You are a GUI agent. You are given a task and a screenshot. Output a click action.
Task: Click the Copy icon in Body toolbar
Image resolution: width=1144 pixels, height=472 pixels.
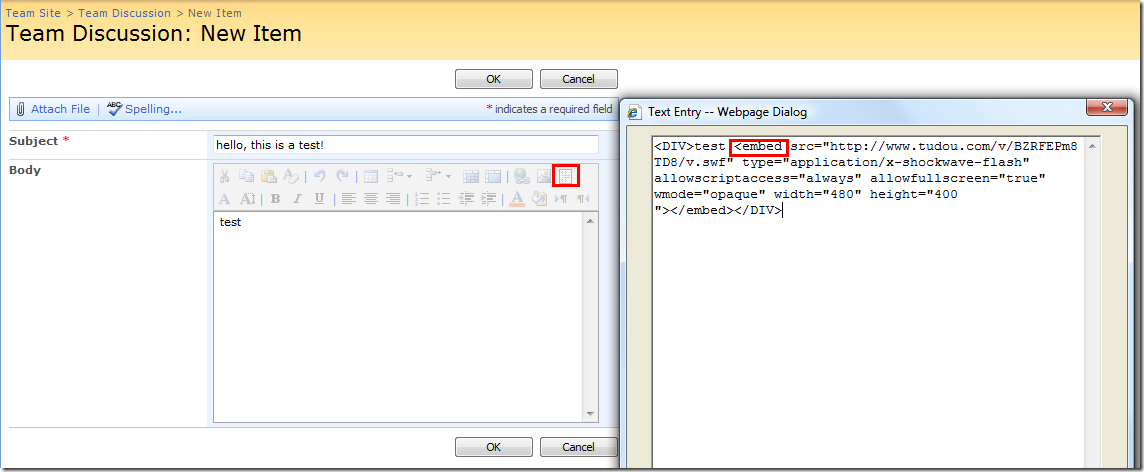[x=247, y=176]
